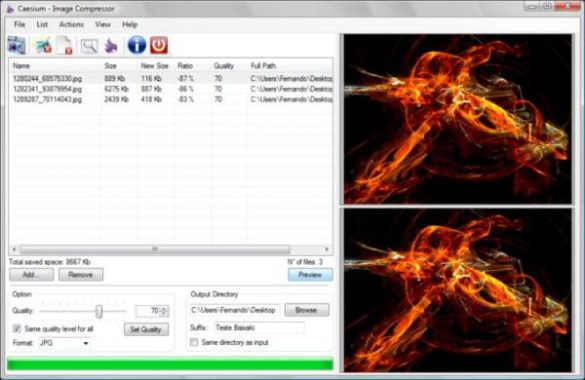
Task: Click the list scrollbar left arrow
Action: (14, 249)
